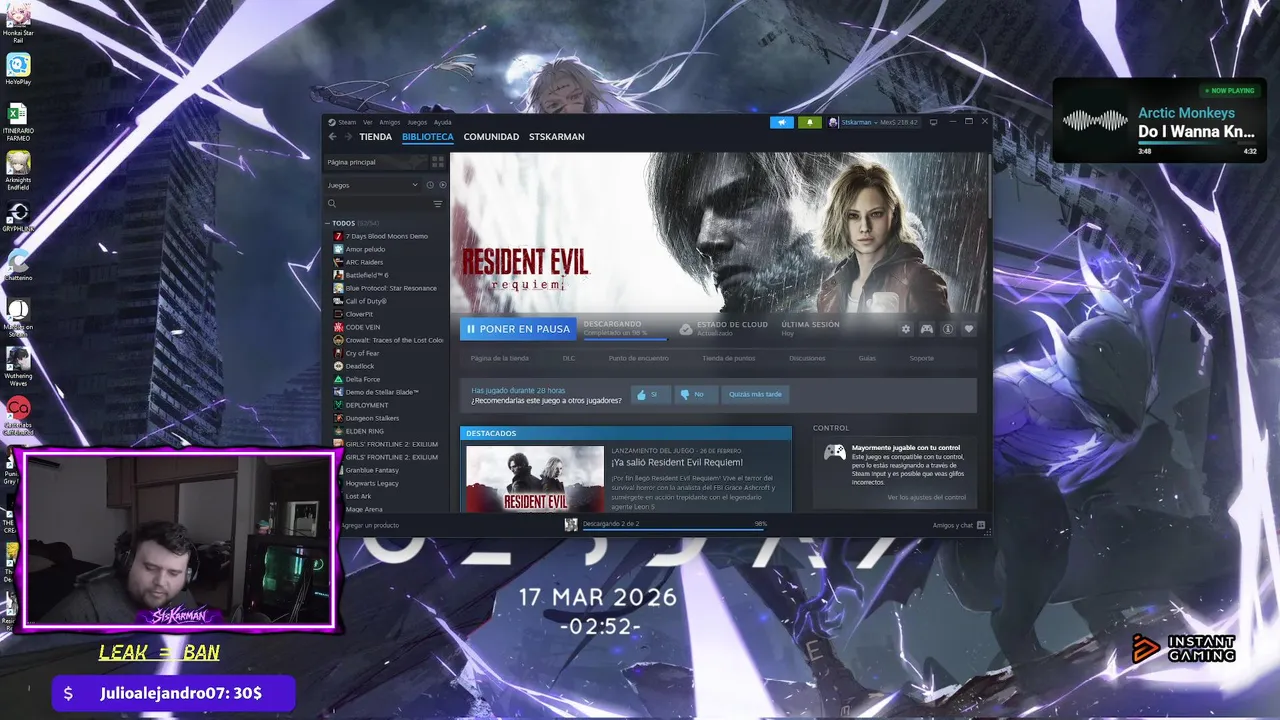Open Soporte link

coord(922,358)
